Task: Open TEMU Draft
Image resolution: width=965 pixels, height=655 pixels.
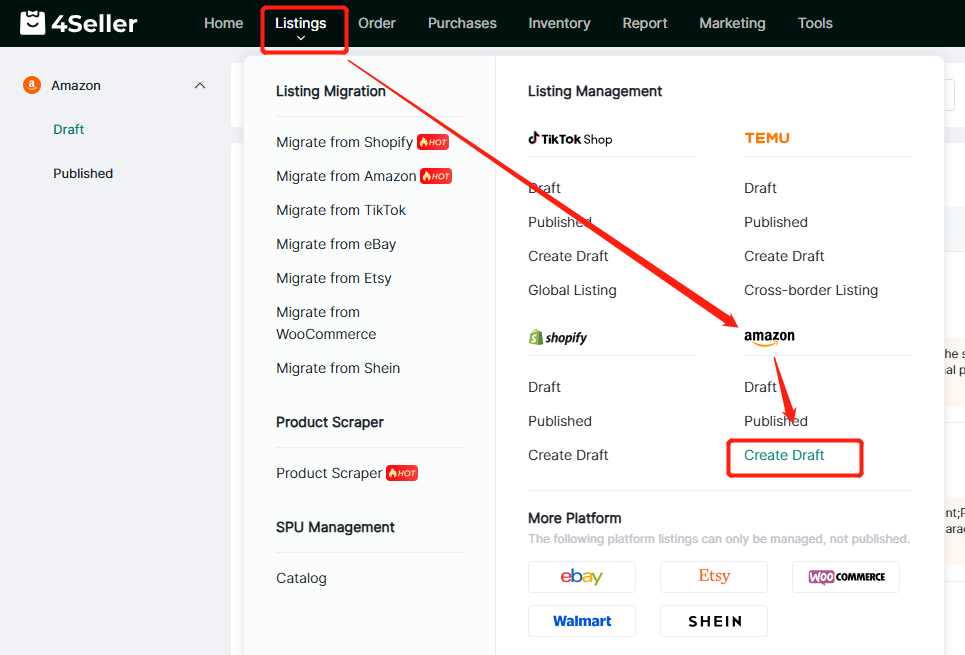Action: coord(760,188)
